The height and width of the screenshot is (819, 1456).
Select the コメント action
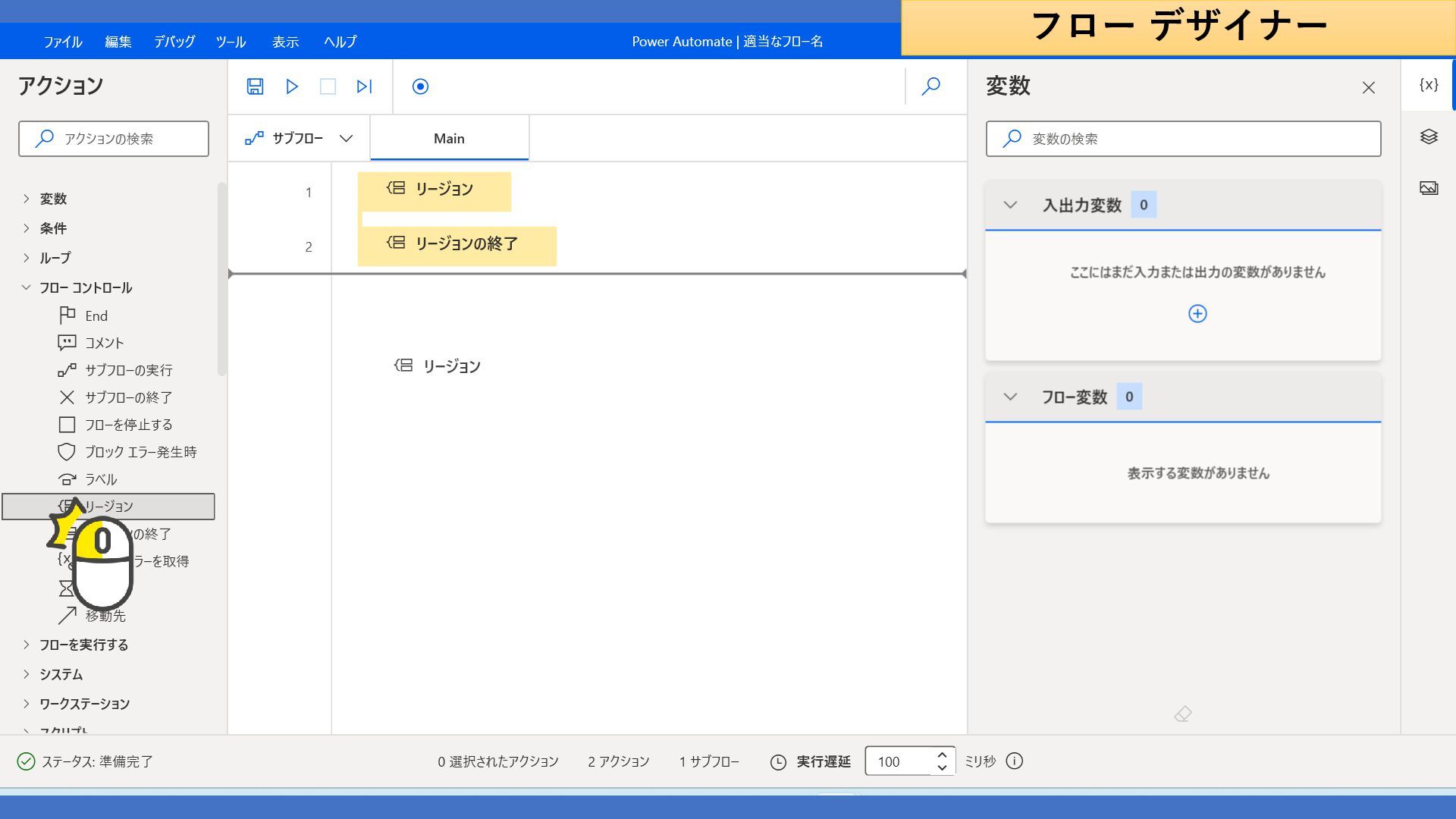pos(104,343)
